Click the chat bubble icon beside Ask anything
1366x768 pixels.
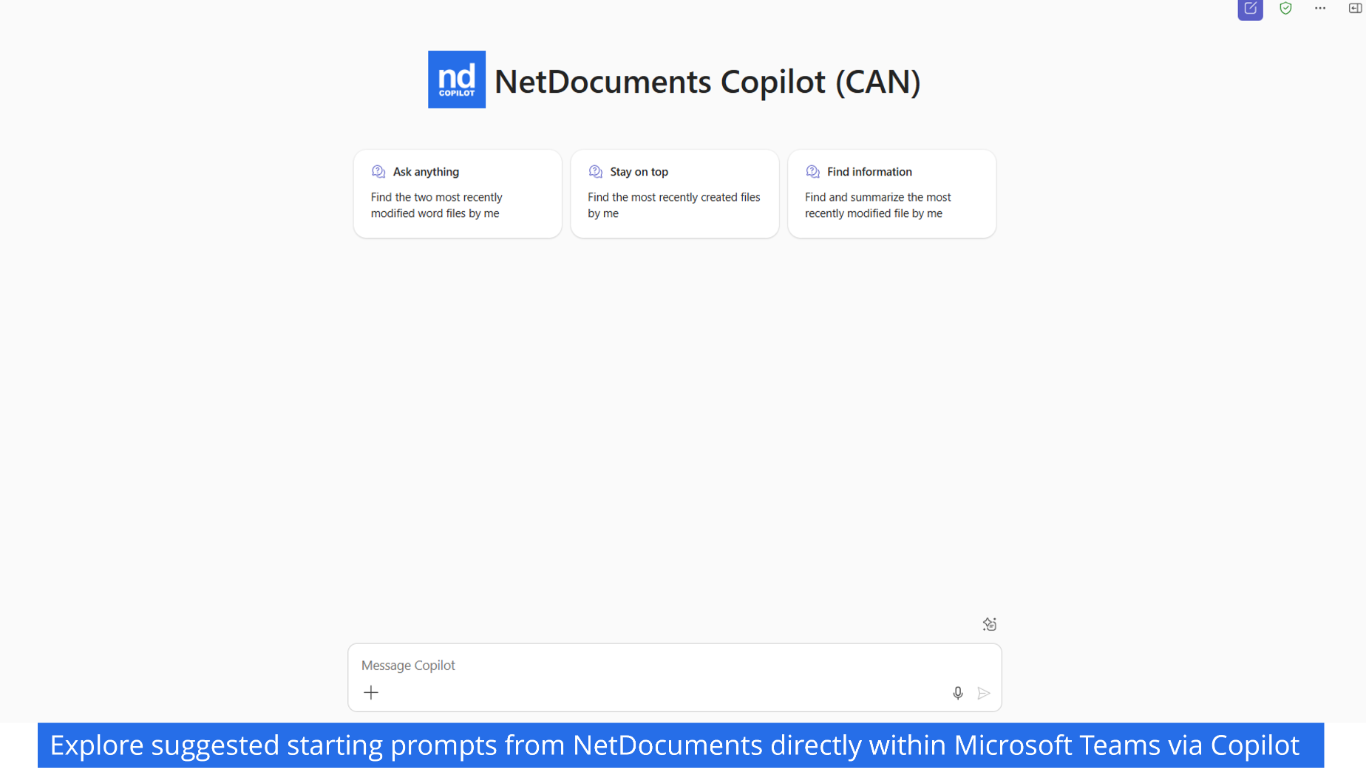tap(378, 172)
